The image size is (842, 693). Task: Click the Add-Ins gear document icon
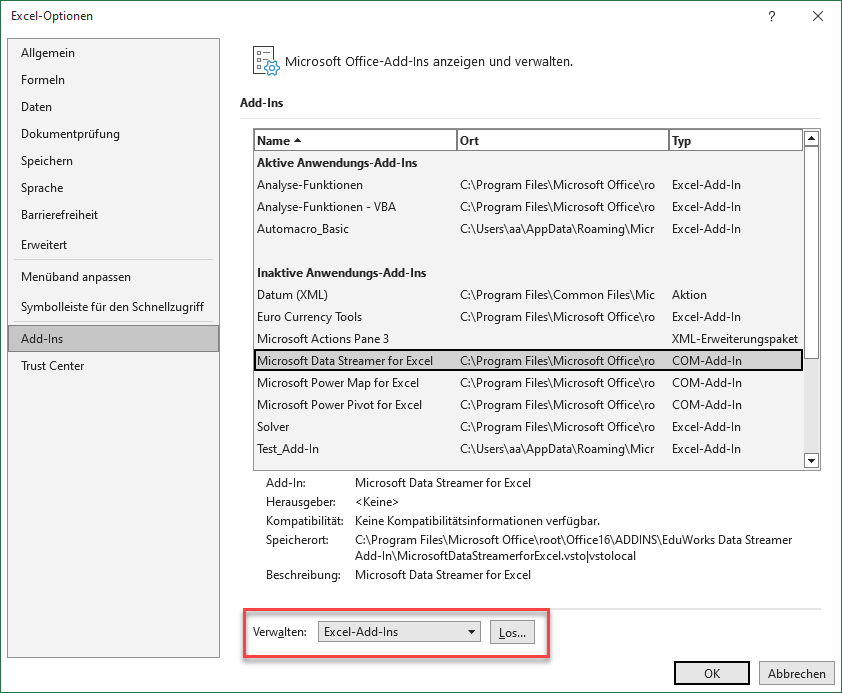266,61
